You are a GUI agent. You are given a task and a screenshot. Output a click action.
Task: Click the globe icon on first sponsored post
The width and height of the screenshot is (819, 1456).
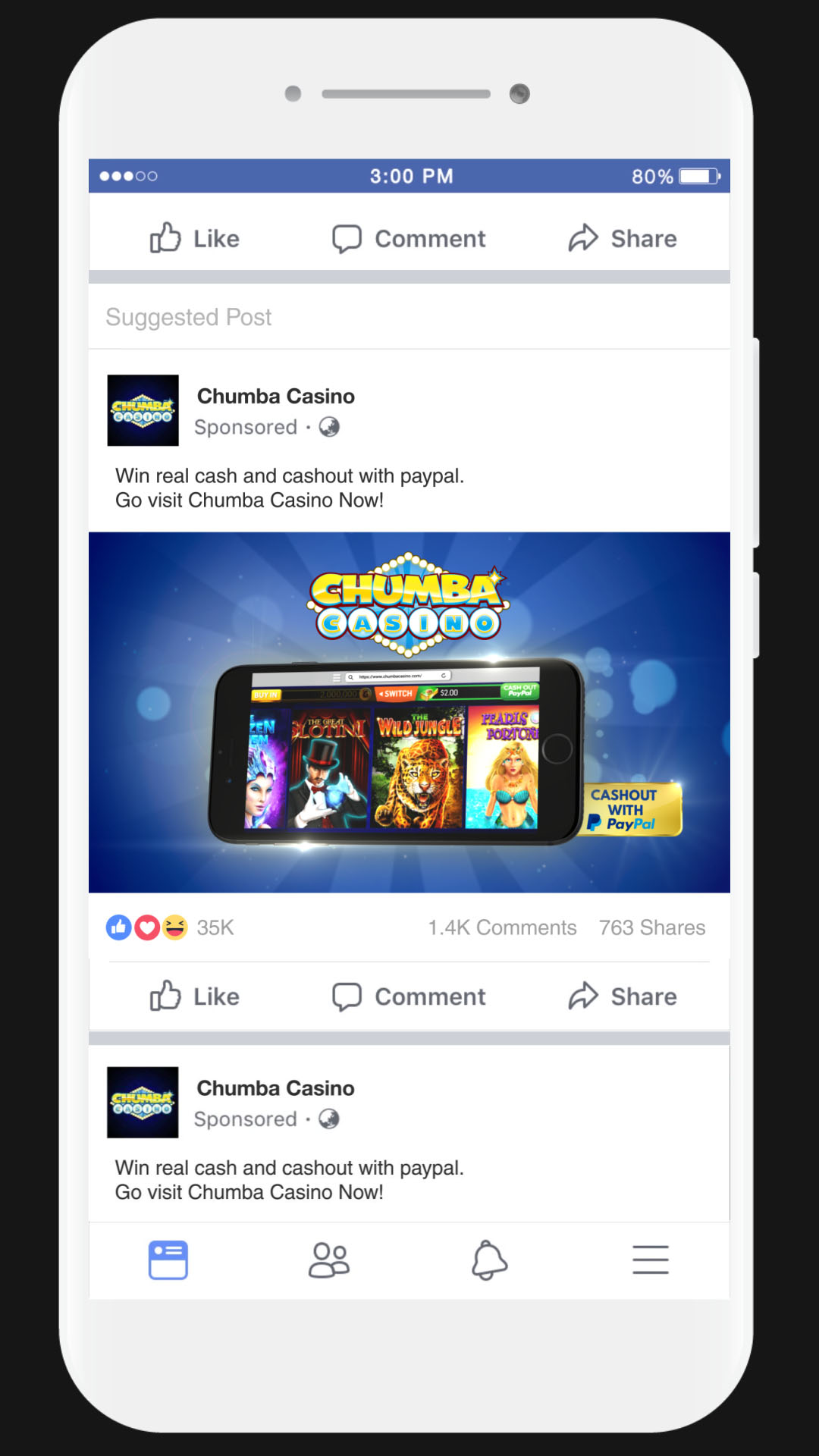point(329,427)
